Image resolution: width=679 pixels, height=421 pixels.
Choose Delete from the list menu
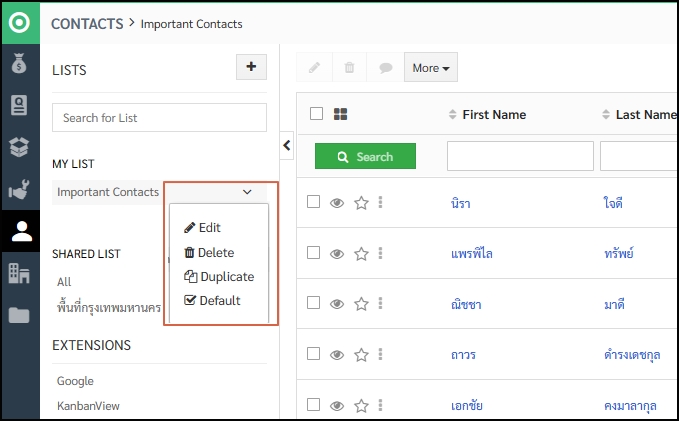pyautogui.click(x=209, y=252)
